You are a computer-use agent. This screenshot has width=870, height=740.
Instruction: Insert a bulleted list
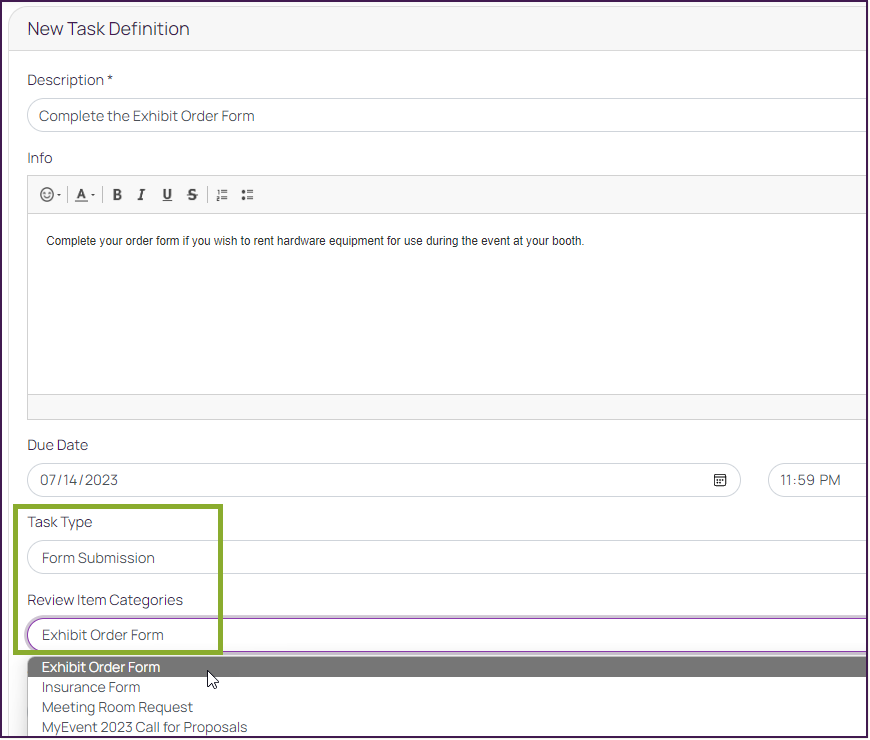pyautogui.click(x=247, y=195)
